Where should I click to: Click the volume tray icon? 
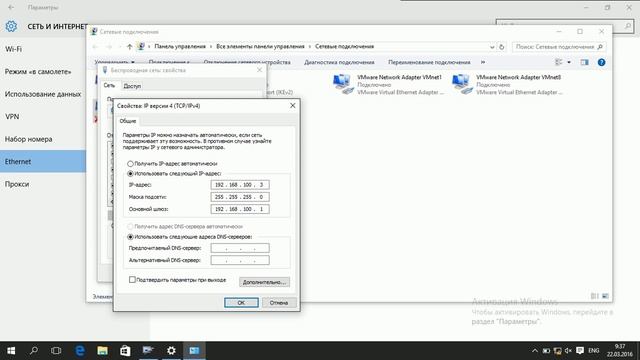568,351
